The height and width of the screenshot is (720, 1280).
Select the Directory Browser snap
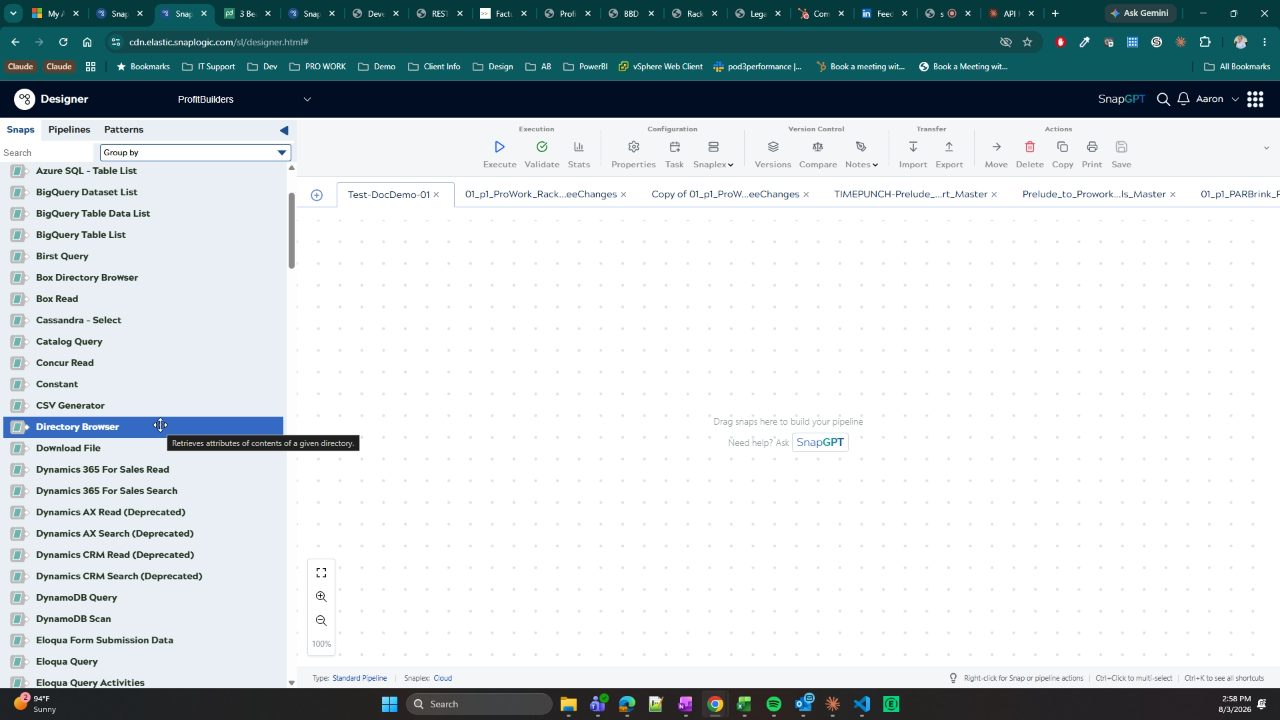point(143,426)
